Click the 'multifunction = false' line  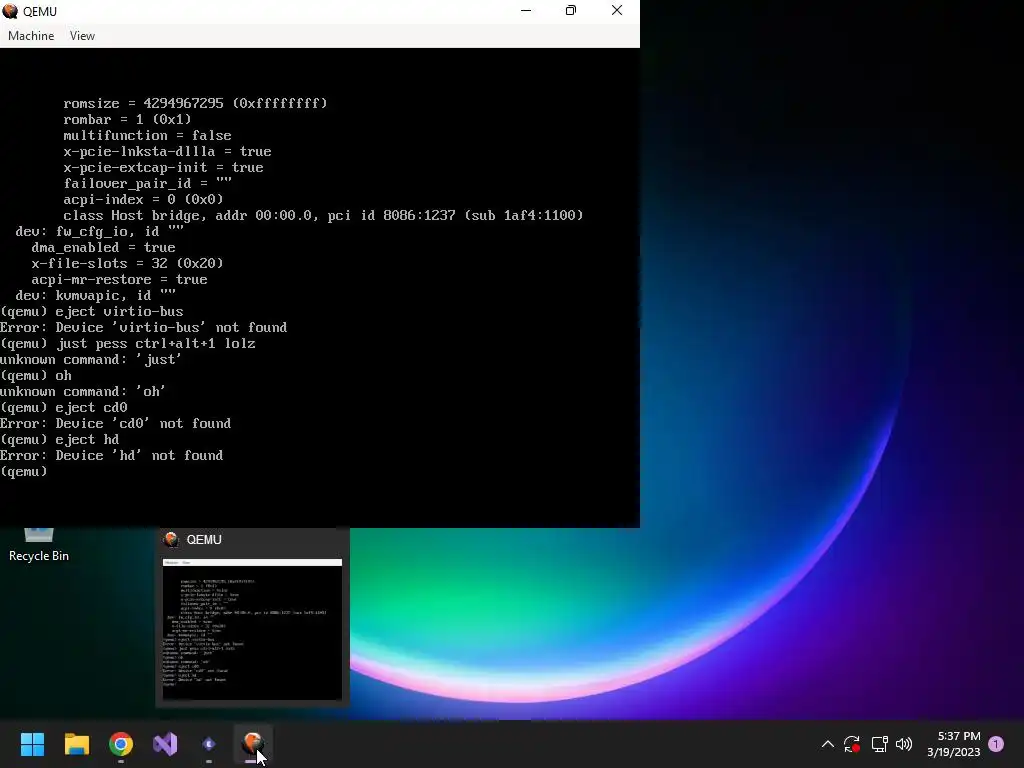(x=147, y=135)
